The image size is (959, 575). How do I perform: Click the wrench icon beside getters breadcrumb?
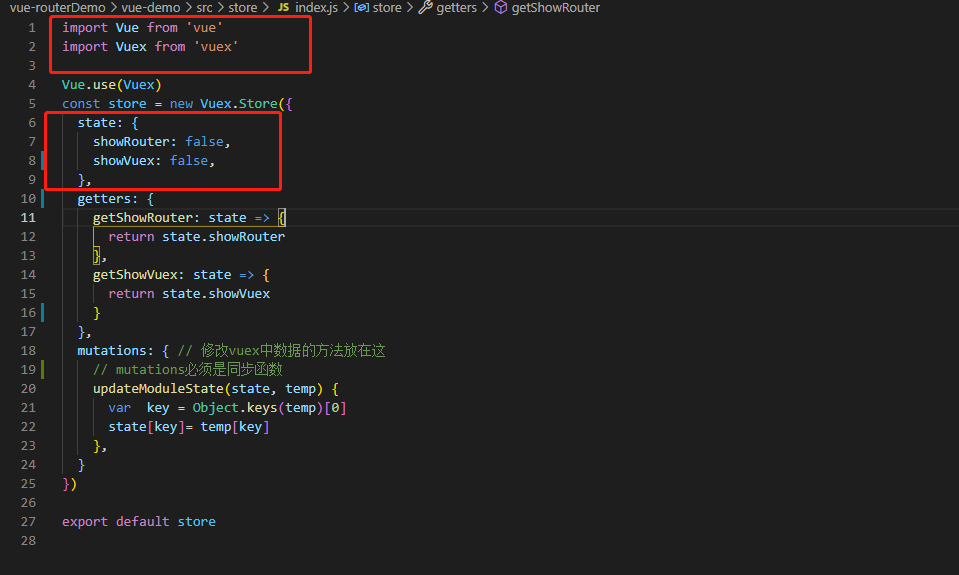[x=425, y=7]
